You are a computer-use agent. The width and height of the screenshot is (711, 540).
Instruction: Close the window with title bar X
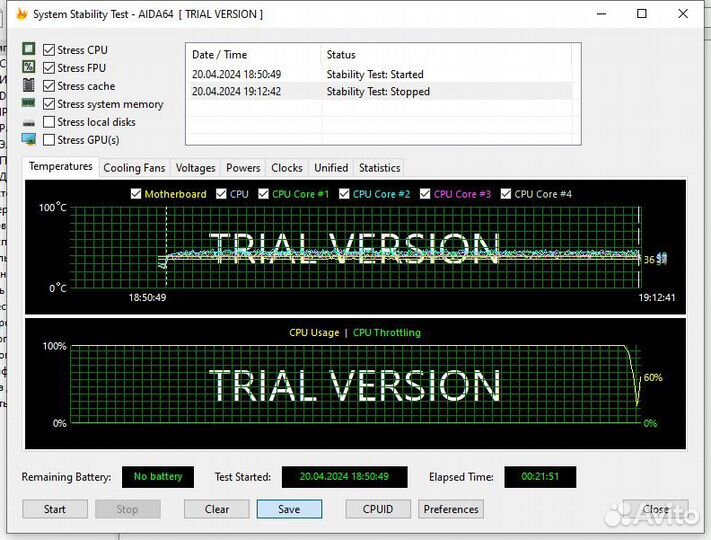[x=683, y=14]
